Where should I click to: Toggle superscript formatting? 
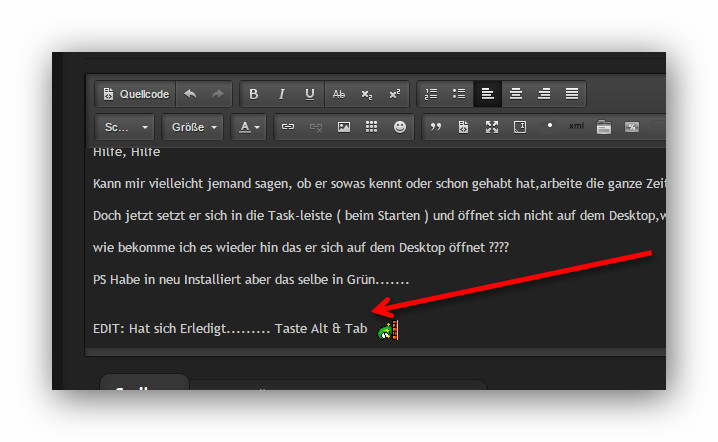395,94
